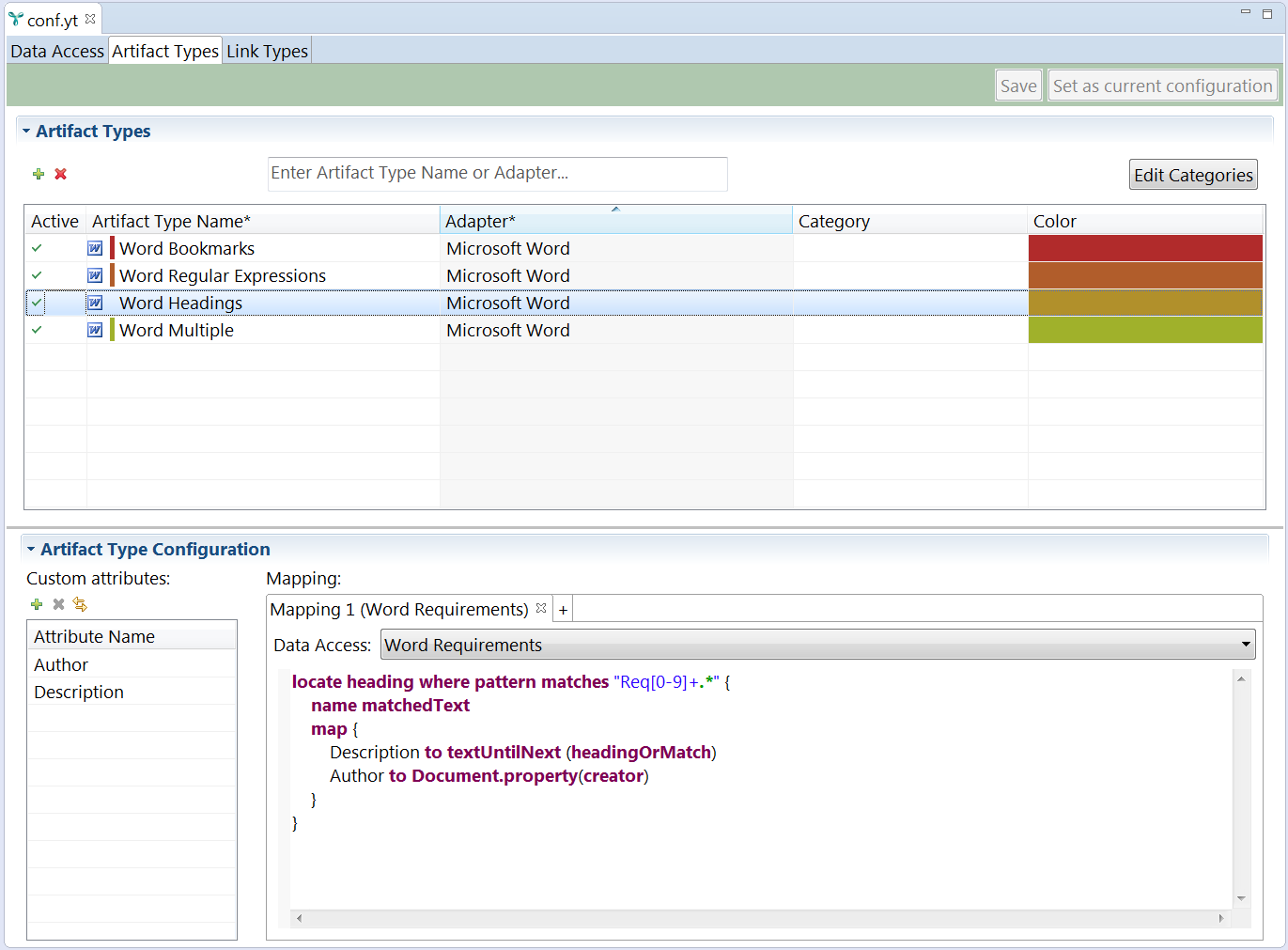Click the regex pattern "Req[0-9]+.*" in the editor
This screenshot has height=950, width=1288.
[x=666, y=681]
